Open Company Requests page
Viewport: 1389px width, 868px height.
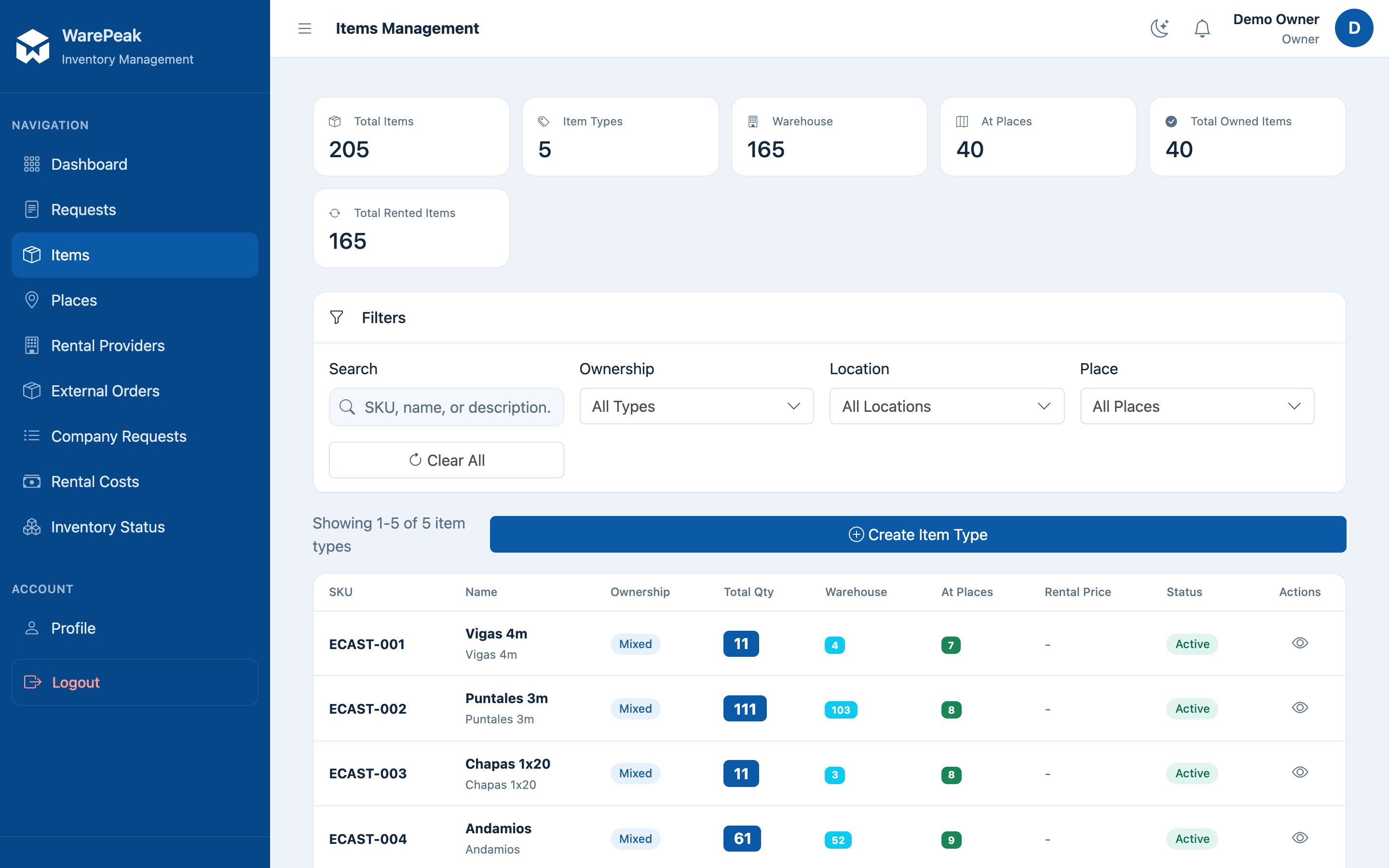(x=135, y=436)
